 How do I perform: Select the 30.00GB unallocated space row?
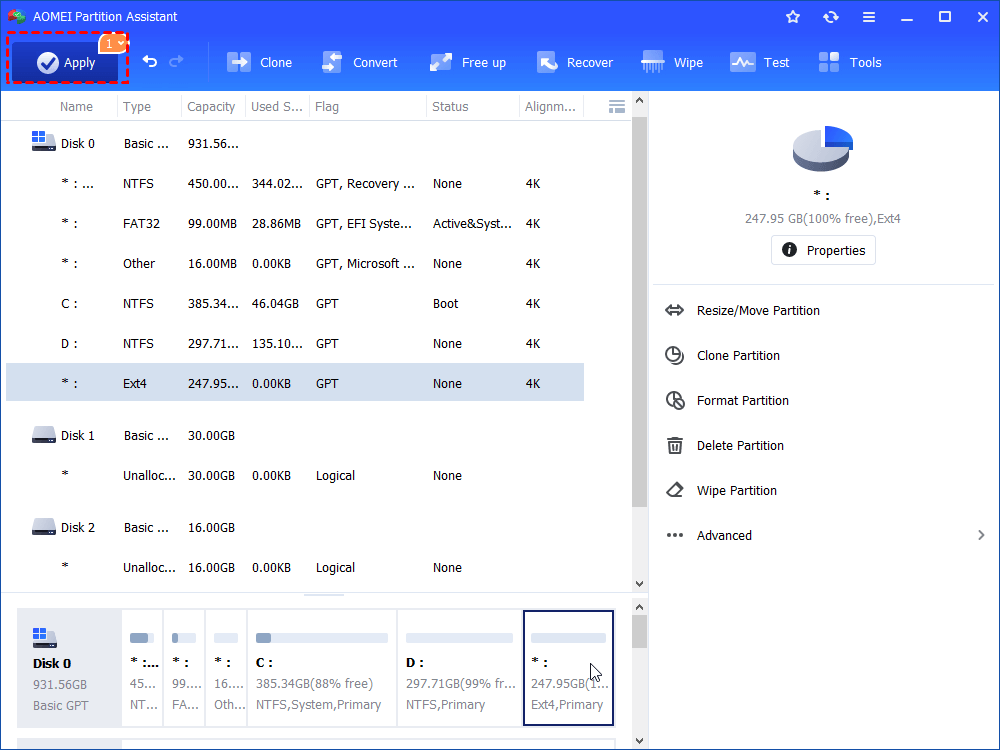tap(295, 476)
